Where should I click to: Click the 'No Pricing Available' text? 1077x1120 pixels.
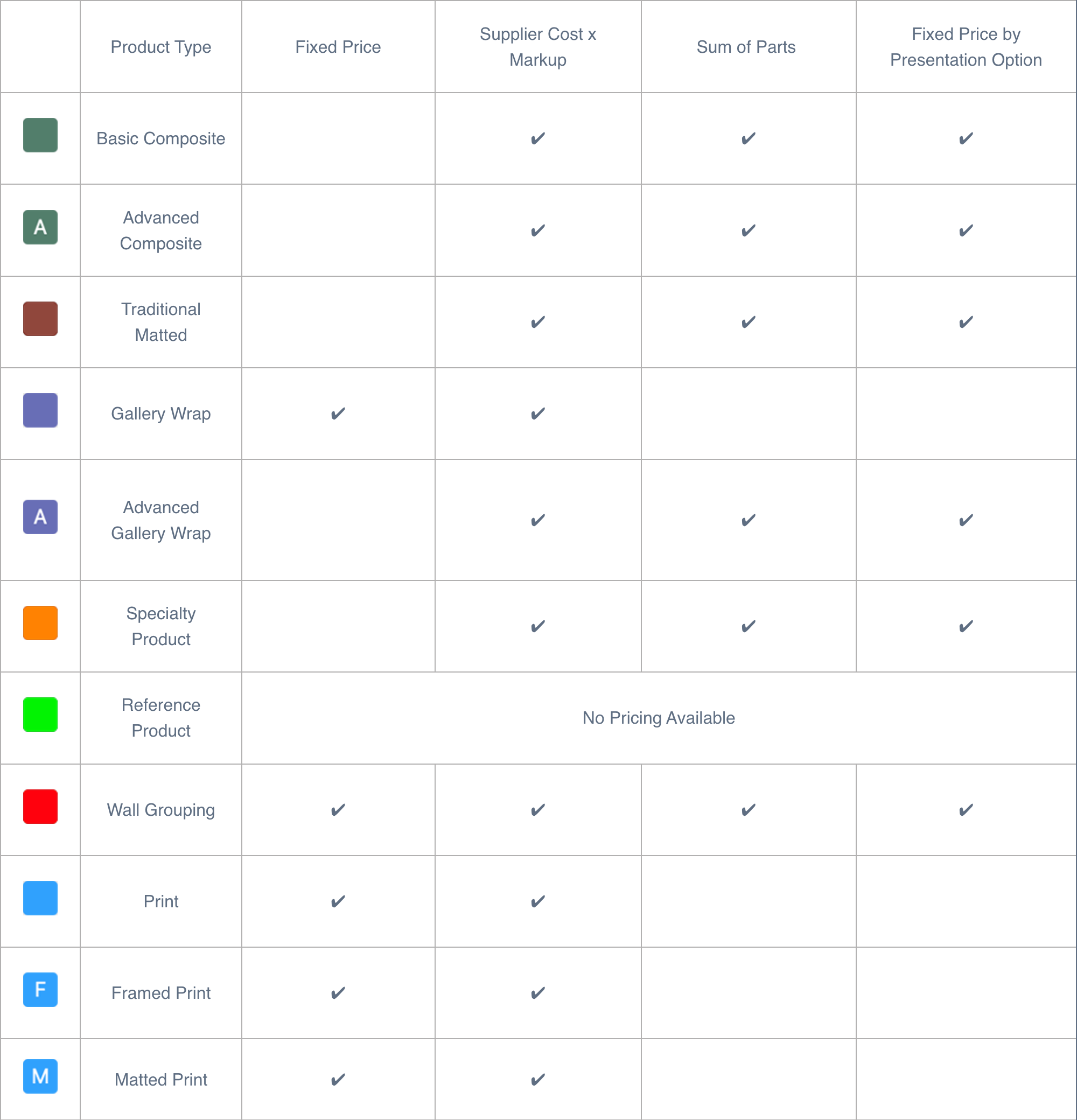[658, 718]
